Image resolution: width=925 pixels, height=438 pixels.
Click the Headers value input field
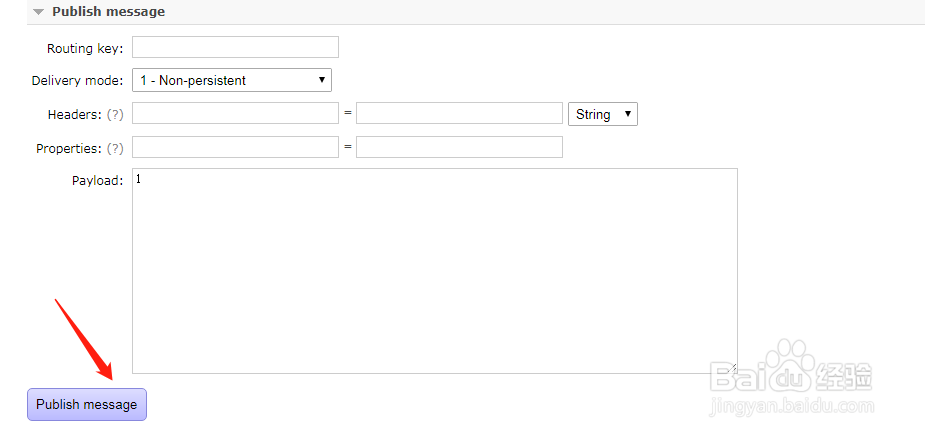pyautogui.click(x=459, y=114)
